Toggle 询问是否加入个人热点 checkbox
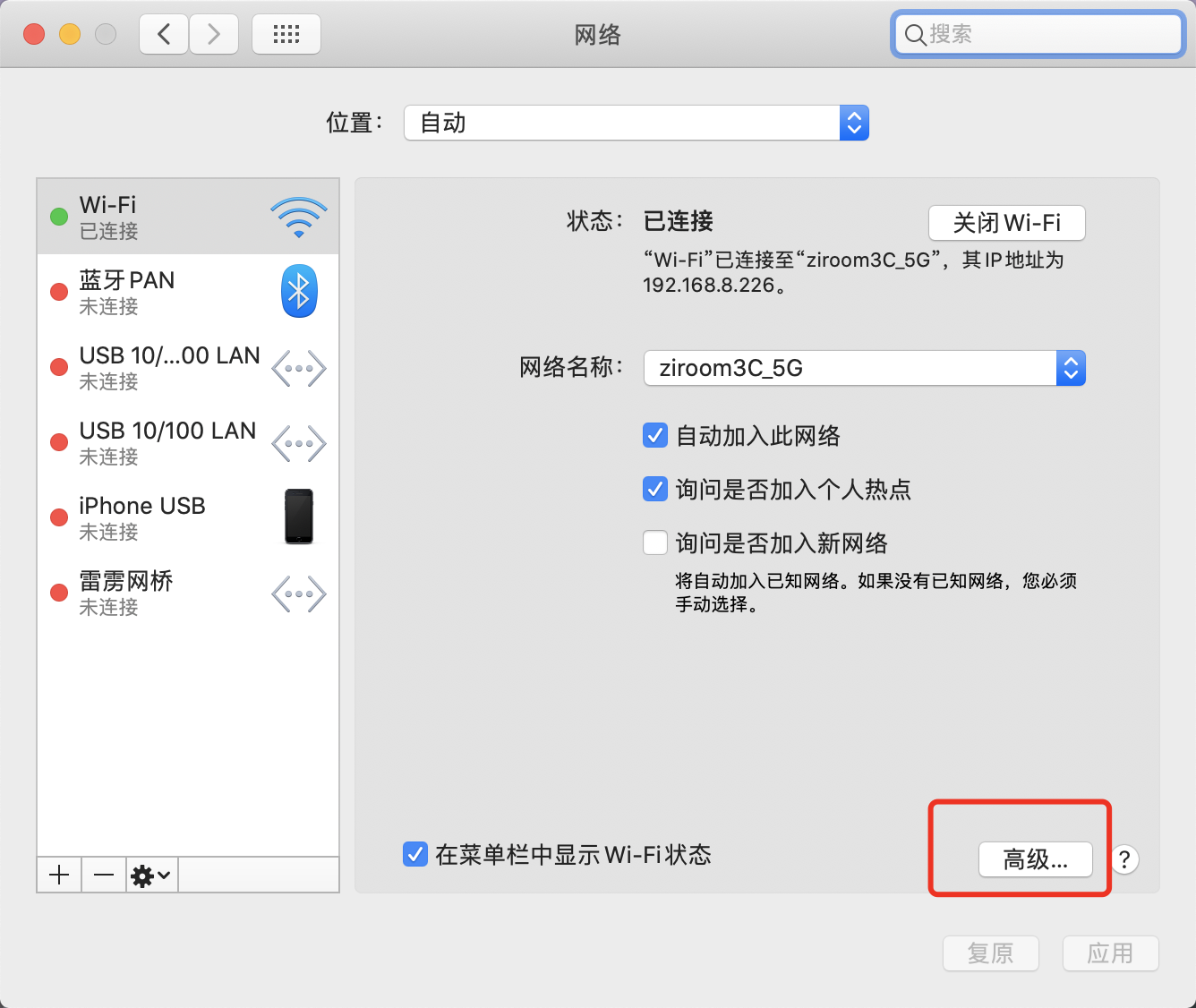The image size is (1196, 1008). (655, 490)
